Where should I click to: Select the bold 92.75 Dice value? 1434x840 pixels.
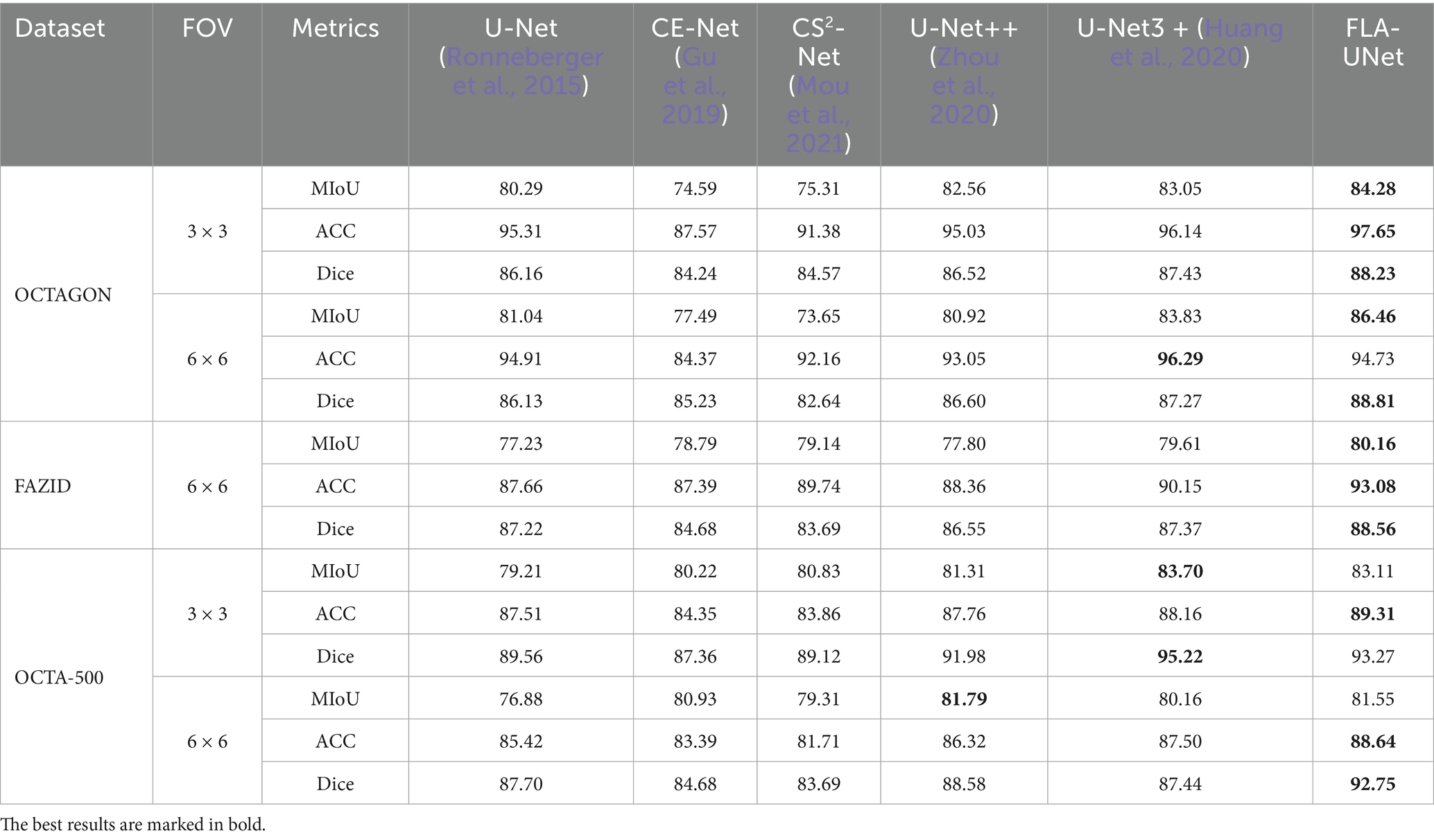point(1373,784)
